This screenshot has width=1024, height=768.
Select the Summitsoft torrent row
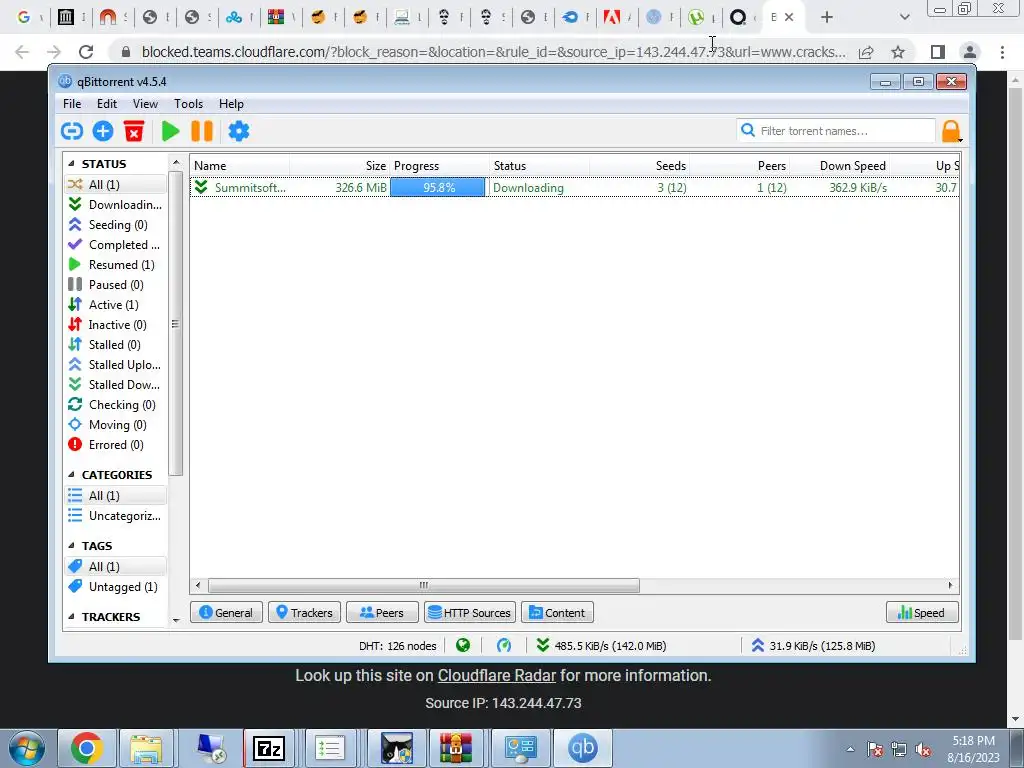[x=574, y=187]
